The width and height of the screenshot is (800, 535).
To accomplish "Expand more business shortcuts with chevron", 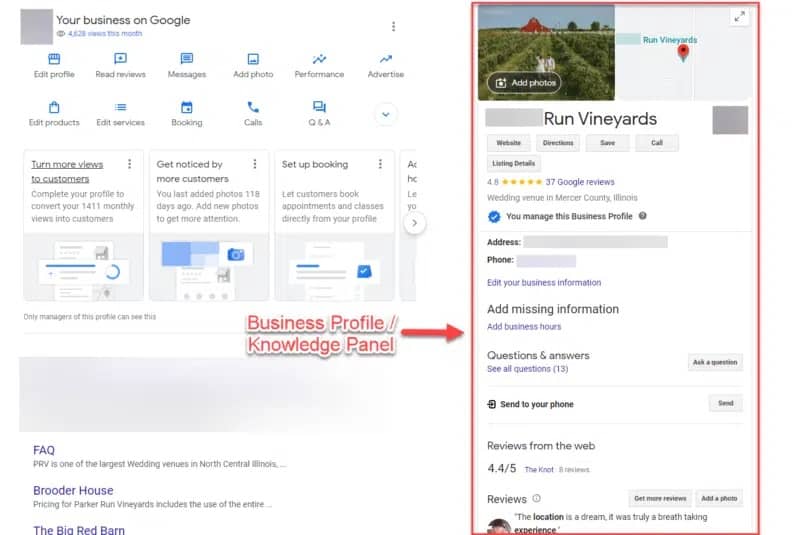I will [386, 114].
